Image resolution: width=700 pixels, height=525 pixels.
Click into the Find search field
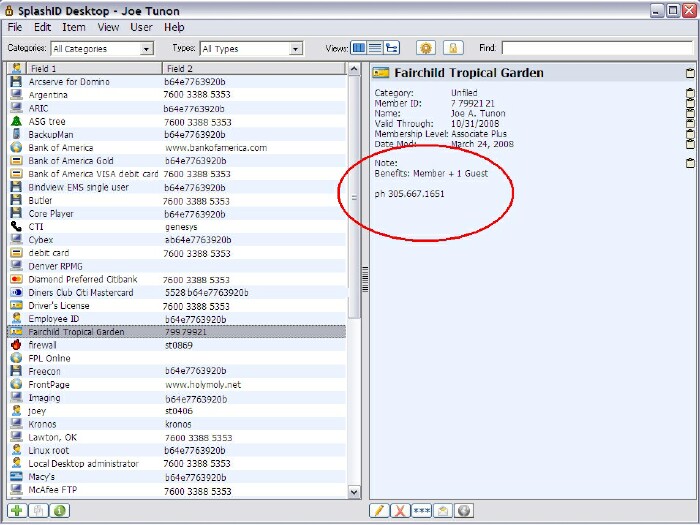[x=596, y=48]
